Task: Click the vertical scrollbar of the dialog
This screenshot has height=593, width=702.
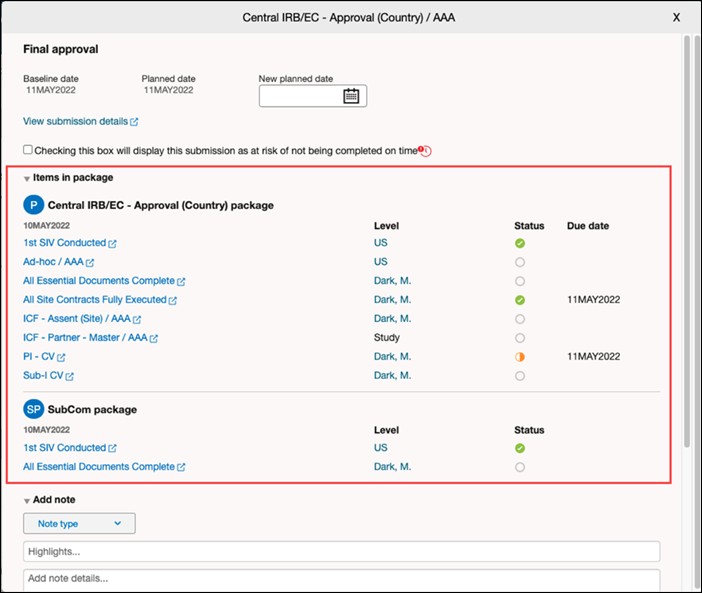Action: pos(687,242)
